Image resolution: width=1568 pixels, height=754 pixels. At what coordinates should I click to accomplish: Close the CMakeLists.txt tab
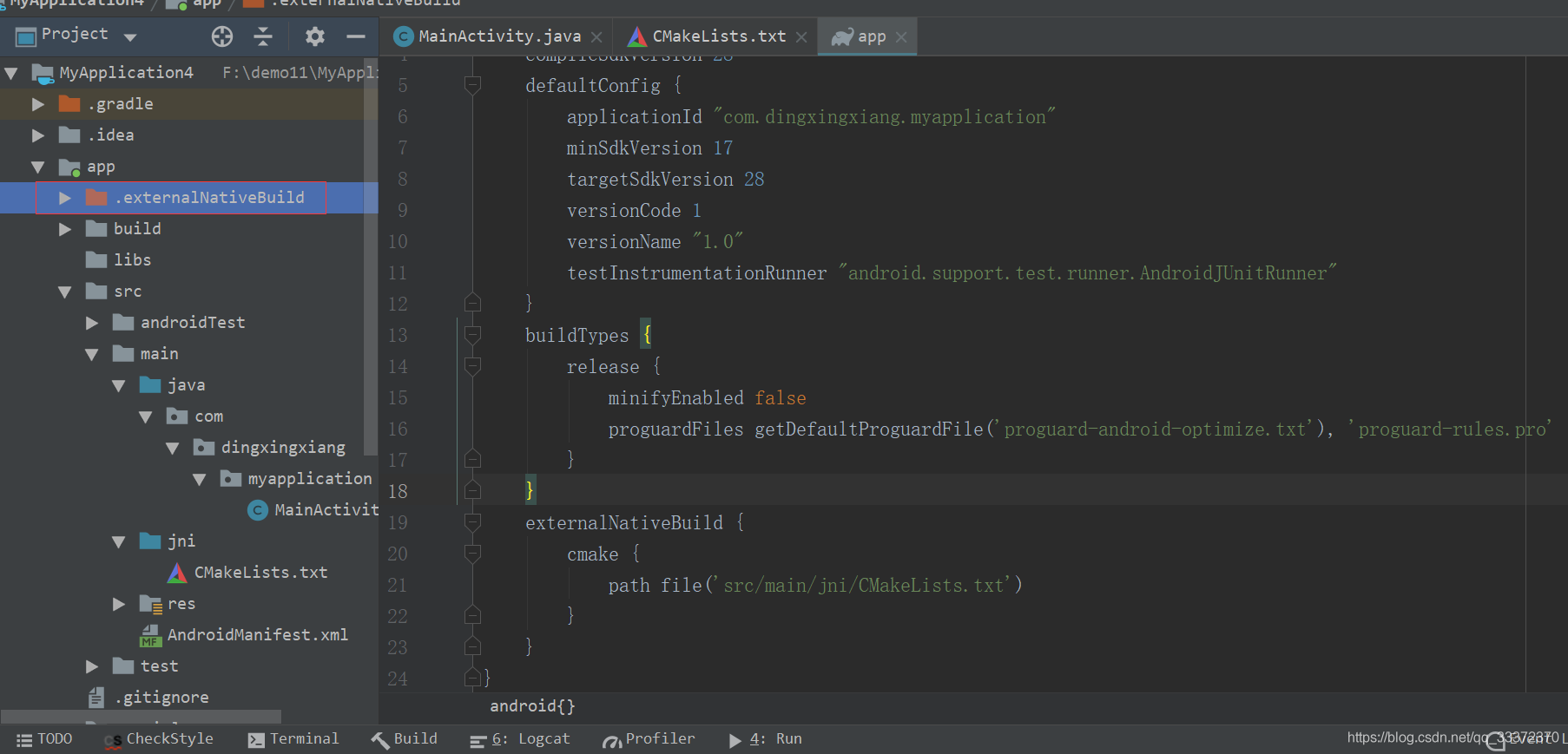point(801,37)
